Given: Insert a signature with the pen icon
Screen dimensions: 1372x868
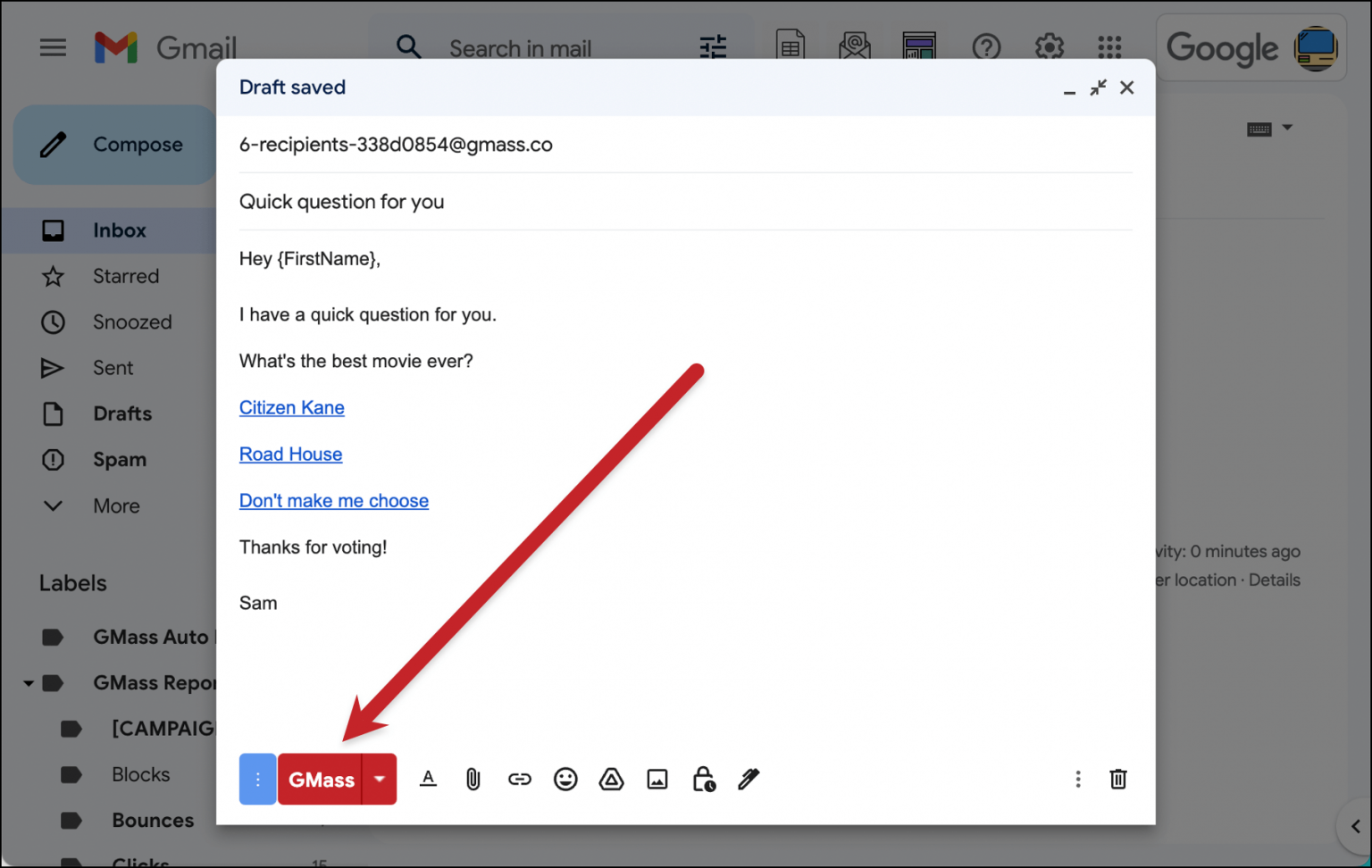Looking at the screenshot, I should [x=749, y=779].
